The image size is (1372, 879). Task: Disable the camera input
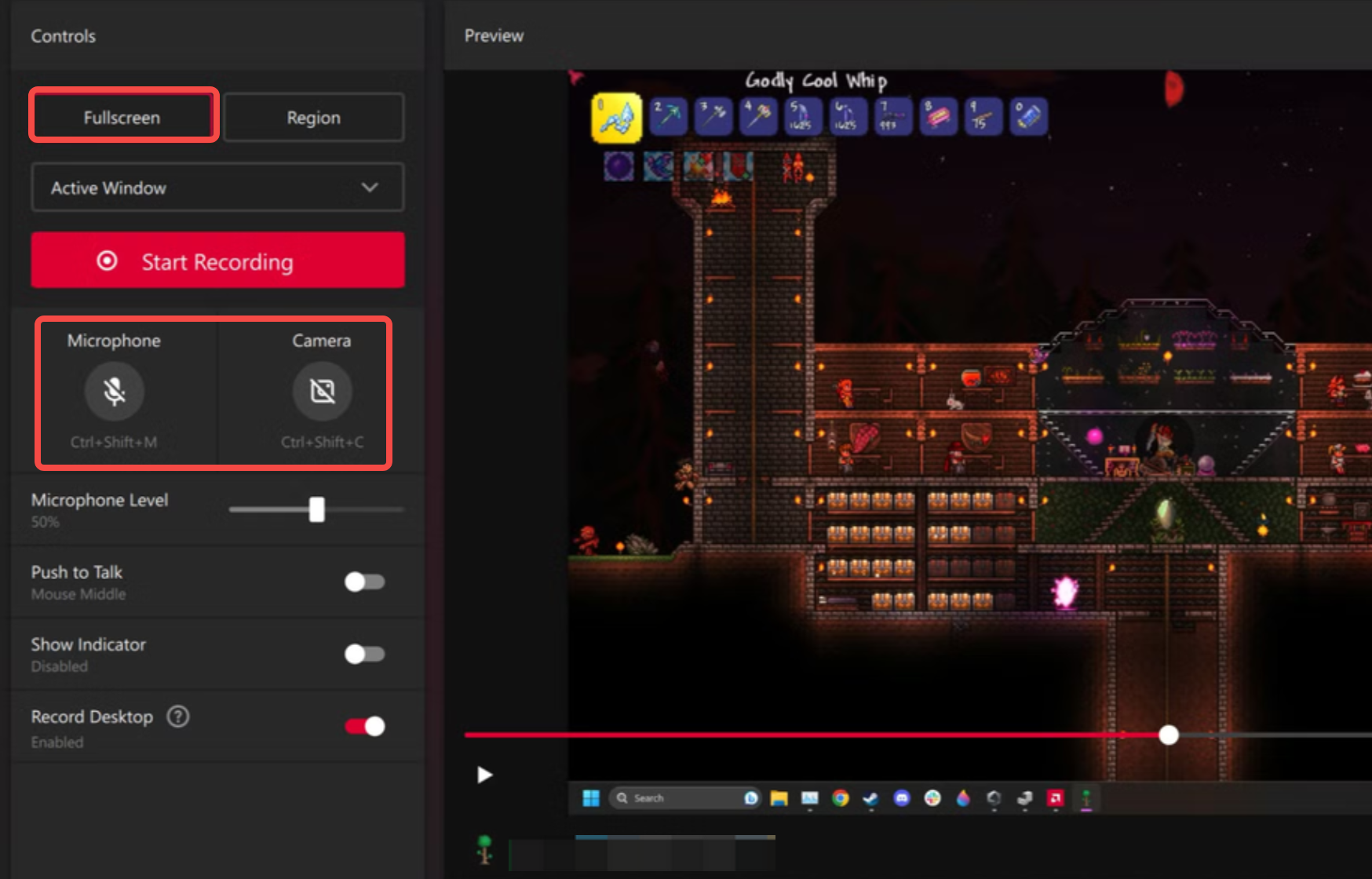320,391
